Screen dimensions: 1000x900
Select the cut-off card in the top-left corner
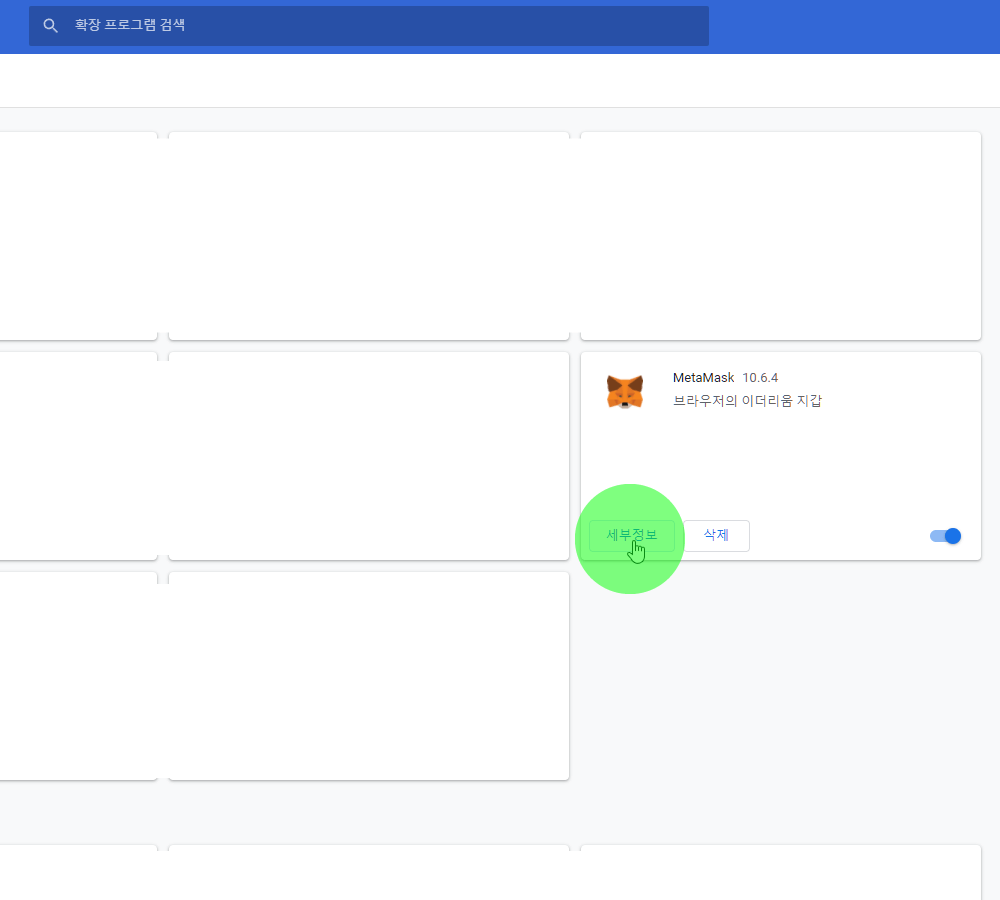point(78,235)
